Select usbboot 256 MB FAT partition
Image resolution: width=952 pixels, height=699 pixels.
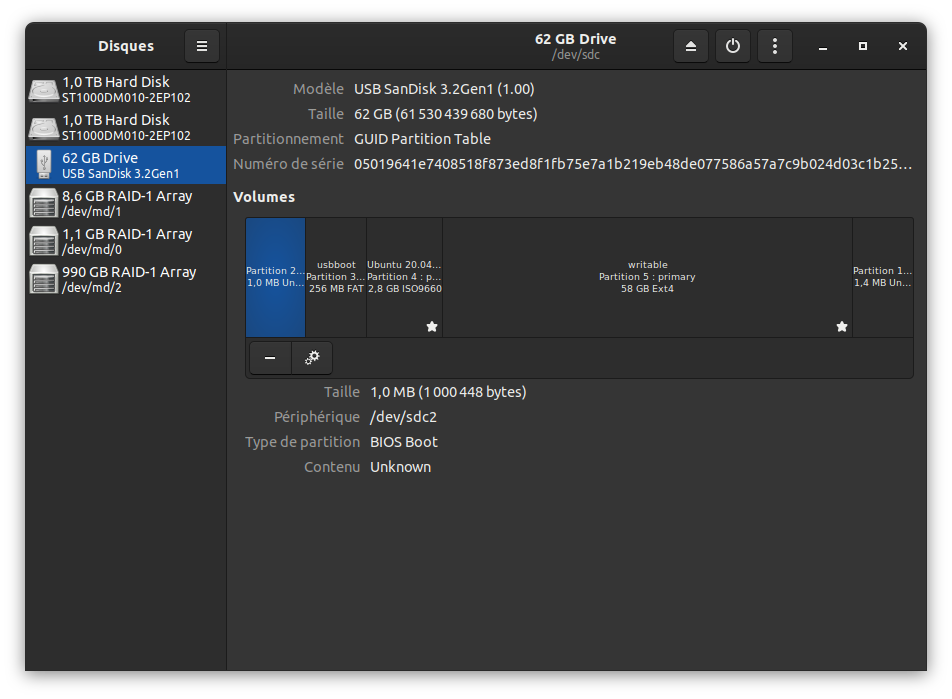click(x=336, y=278)
